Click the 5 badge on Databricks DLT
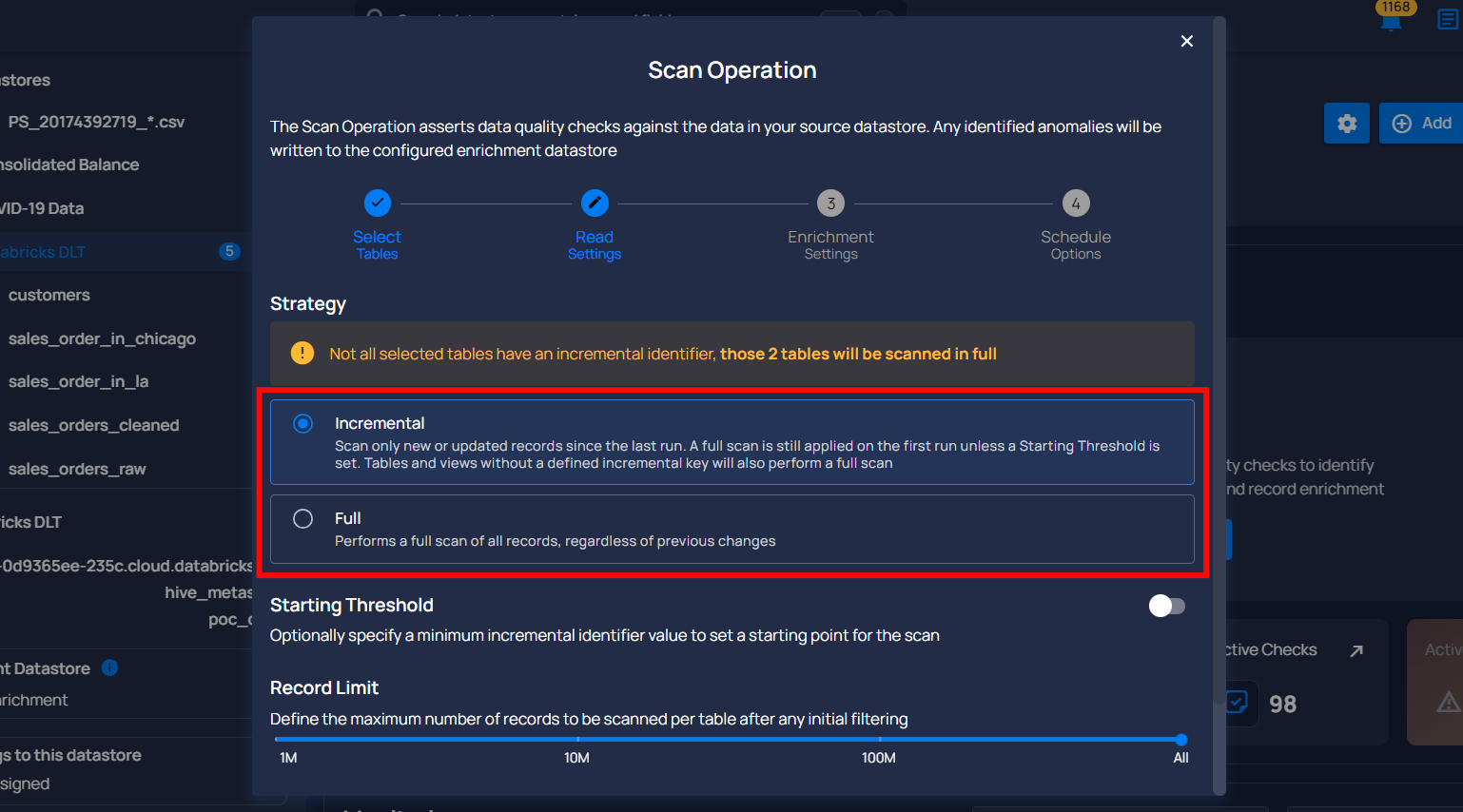 229,251
